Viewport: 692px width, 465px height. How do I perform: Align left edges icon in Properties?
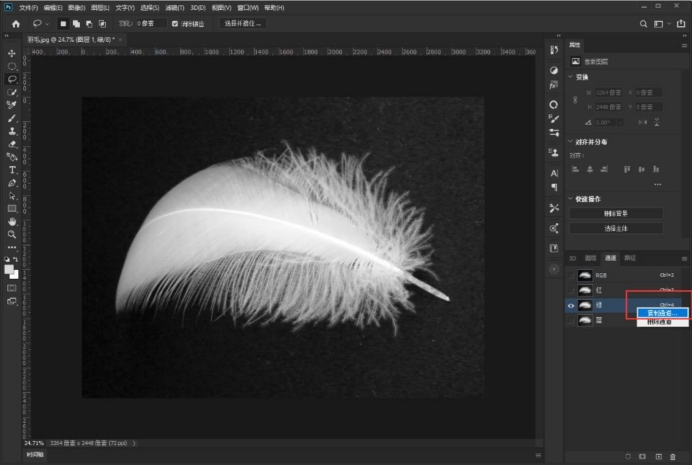575,169
